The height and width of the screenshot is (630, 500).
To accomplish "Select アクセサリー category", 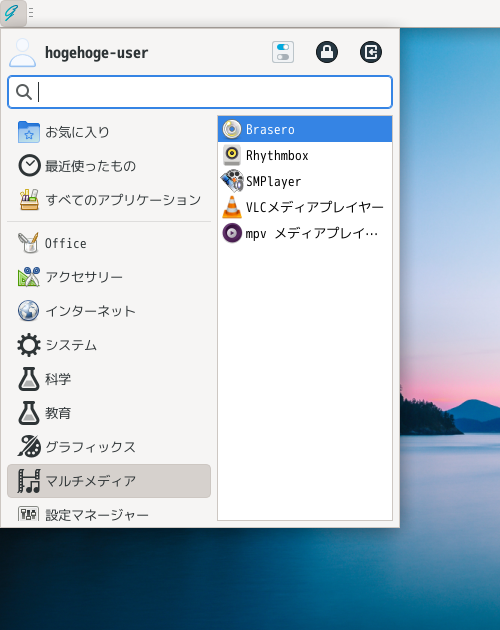I will 109,277.
